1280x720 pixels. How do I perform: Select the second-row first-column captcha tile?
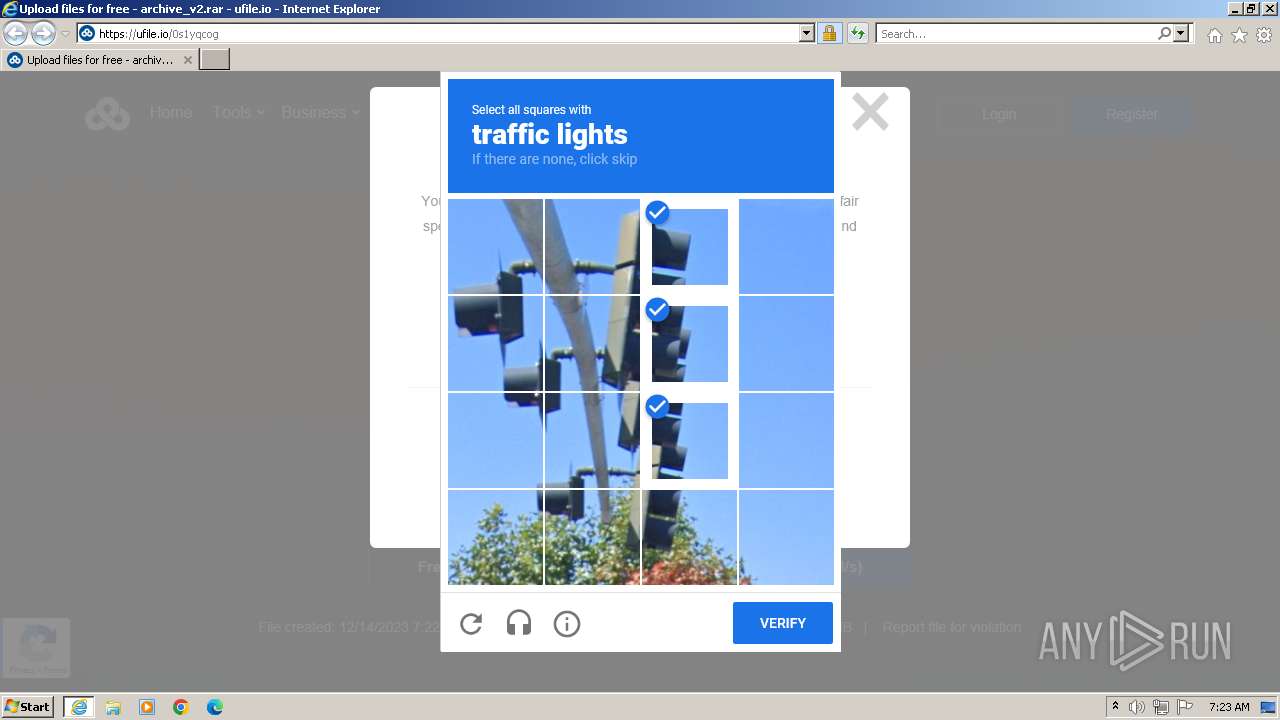point(495,343)
